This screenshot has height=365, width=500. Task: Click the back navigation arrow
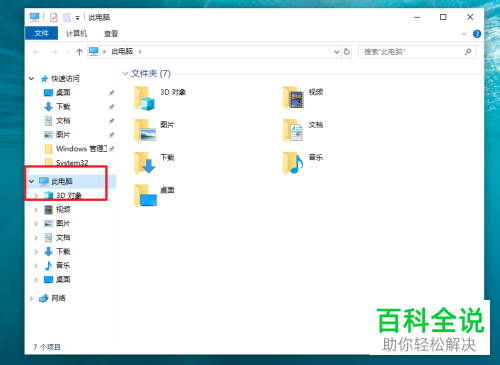tap(36, 52)
